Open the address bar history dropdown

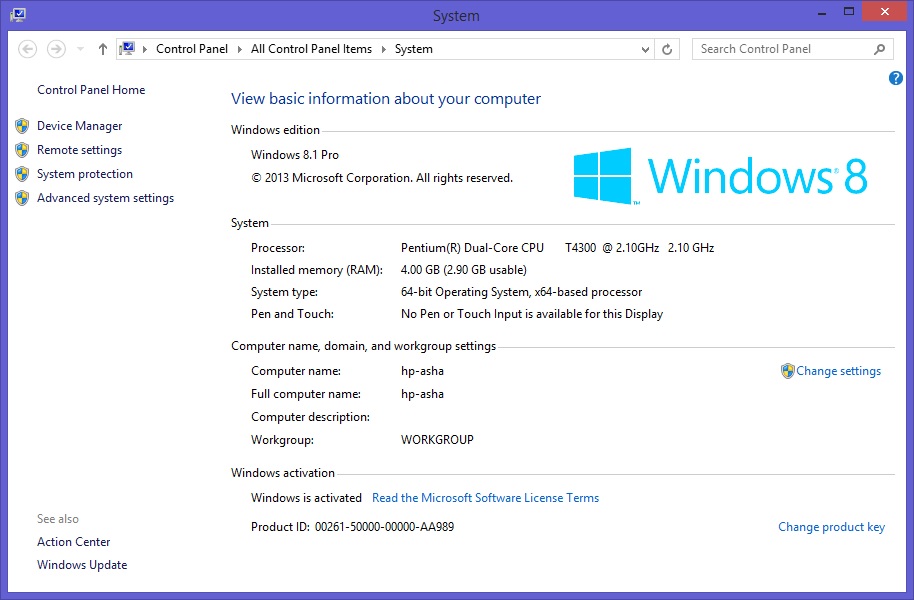(645, 50)
